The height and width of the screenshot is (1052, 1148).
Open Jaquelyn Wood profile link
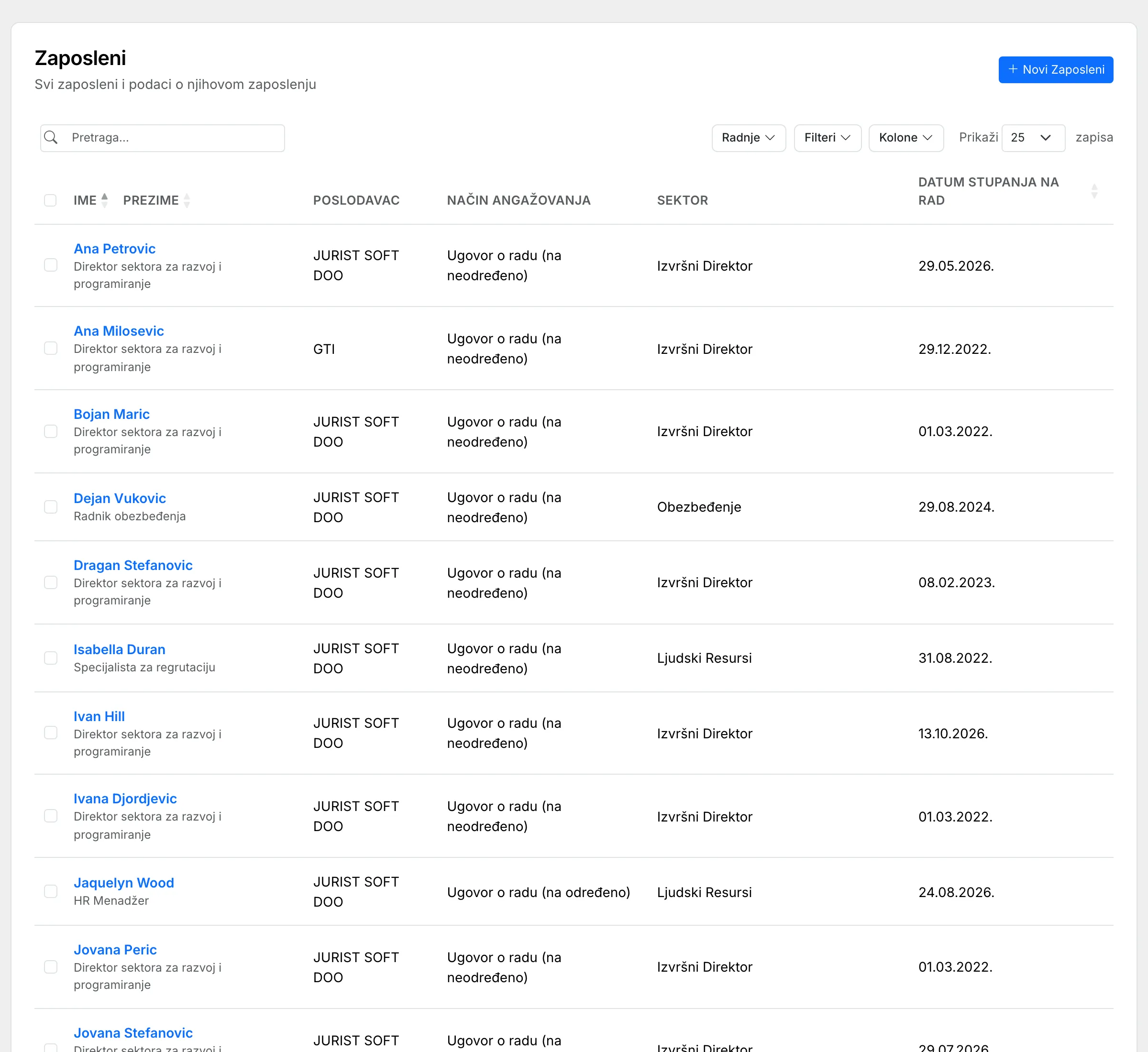(123, 883)
